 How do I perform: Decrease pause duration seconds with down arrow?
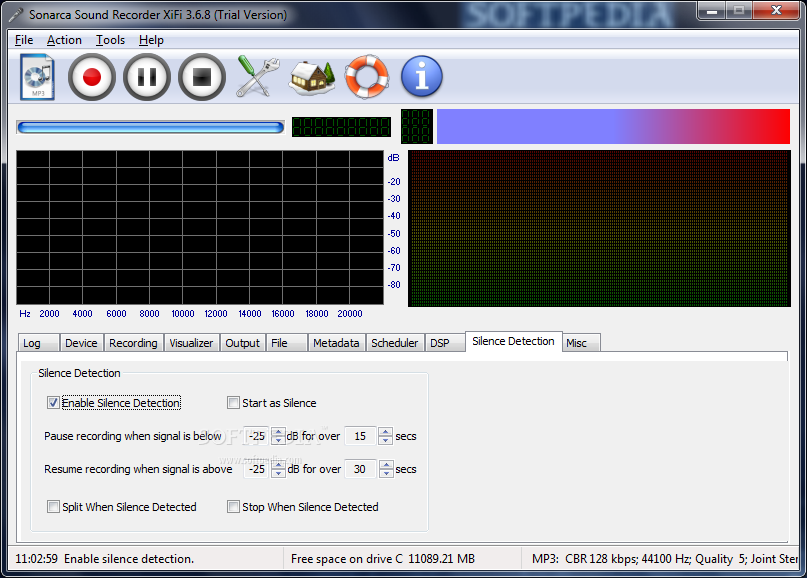385,441
